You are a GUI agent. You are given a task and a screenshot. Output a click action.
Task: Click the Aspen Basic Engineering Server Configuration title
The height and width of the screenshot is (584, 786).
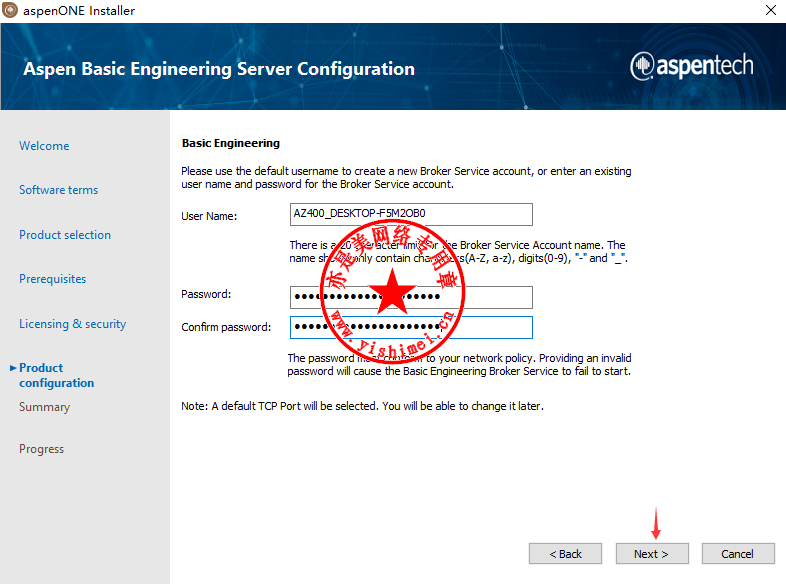click(x=219, y=69)
